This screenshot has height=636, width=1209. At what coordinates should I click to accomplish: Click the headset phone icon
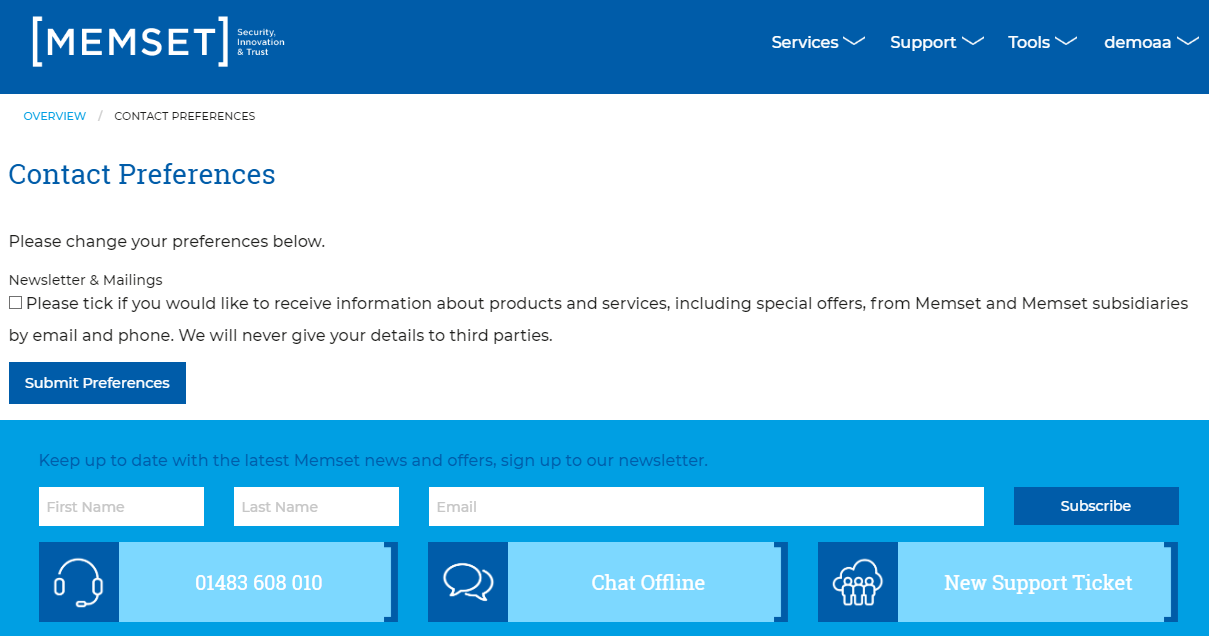79,582
